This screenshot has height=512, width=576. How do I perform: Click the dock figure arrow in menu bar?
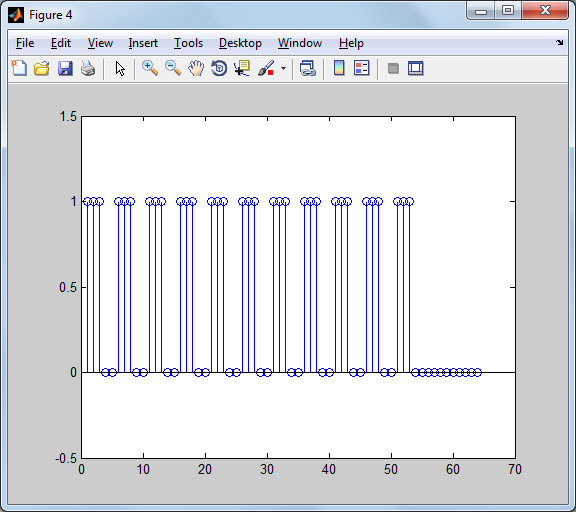pyautogui.click(x=559, y=43)
